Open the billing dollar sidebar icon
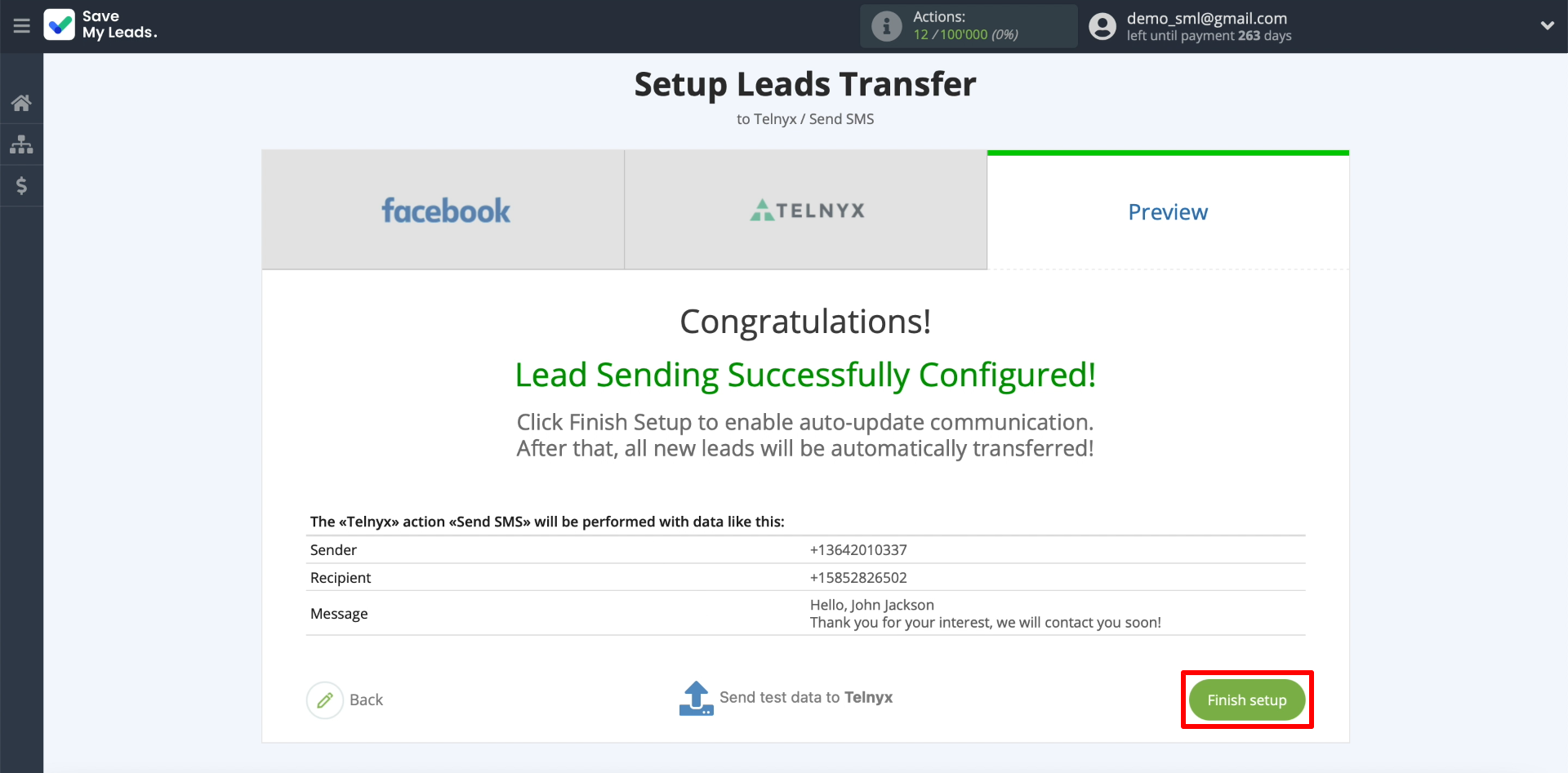 click(21, 186)
